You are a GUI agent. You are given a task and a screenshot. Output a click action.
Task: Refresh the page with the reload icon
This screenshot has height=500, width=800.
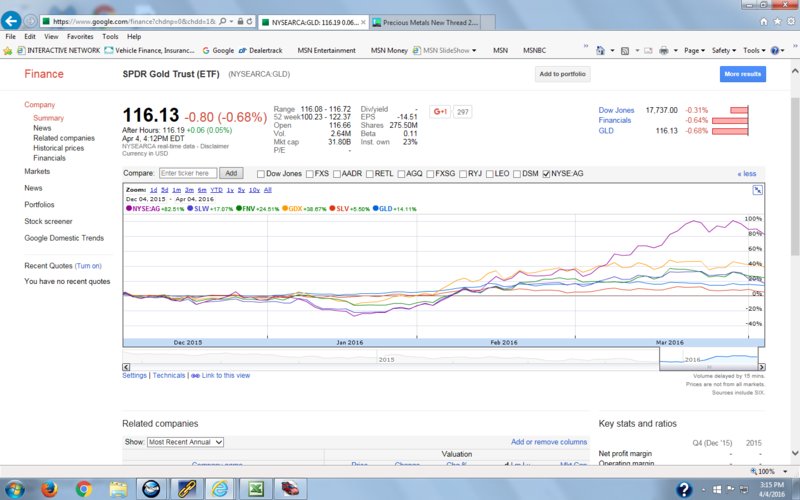(x=249, y=21)
